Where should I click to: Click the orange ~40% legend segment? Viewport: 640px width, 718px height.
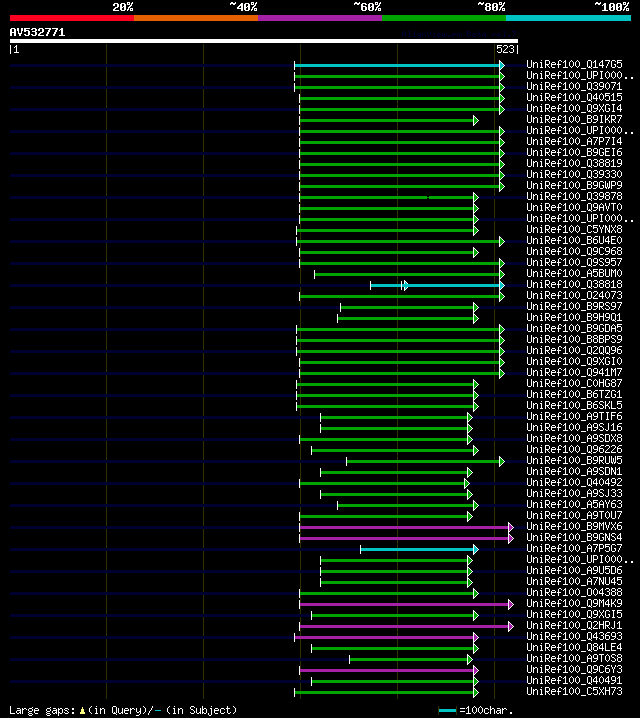tap(196, 18)
